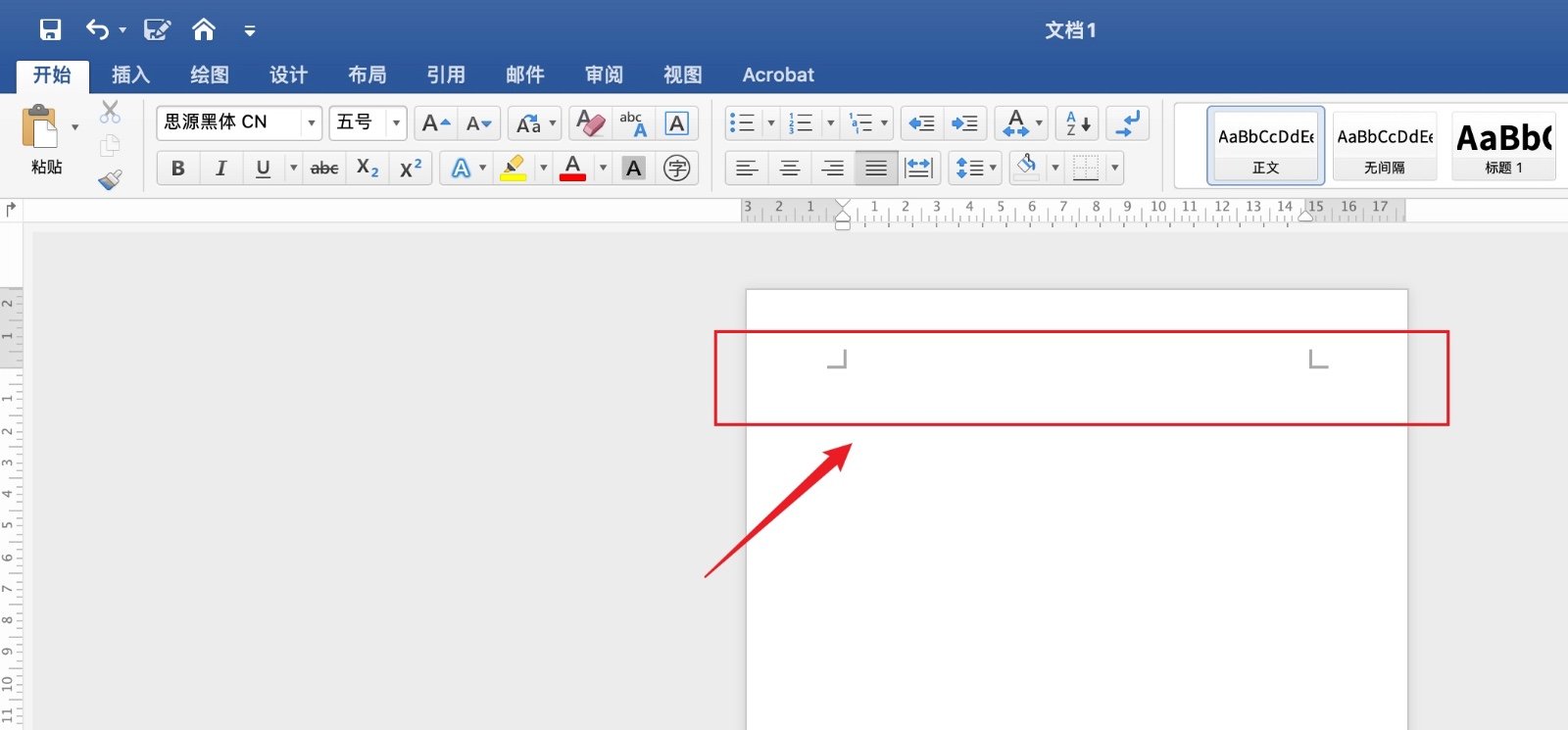The height and width of the screenshot is (730, 1568).
Task: Sort text with A-Z icon
Action: coord(1077,123)
